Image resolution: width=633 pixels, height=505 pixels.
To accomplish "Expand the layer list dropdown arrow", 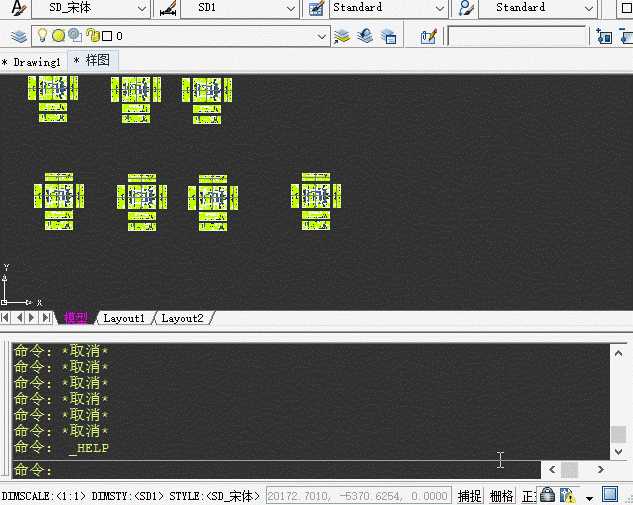I will pyautogui.click(x=321, y=37).
